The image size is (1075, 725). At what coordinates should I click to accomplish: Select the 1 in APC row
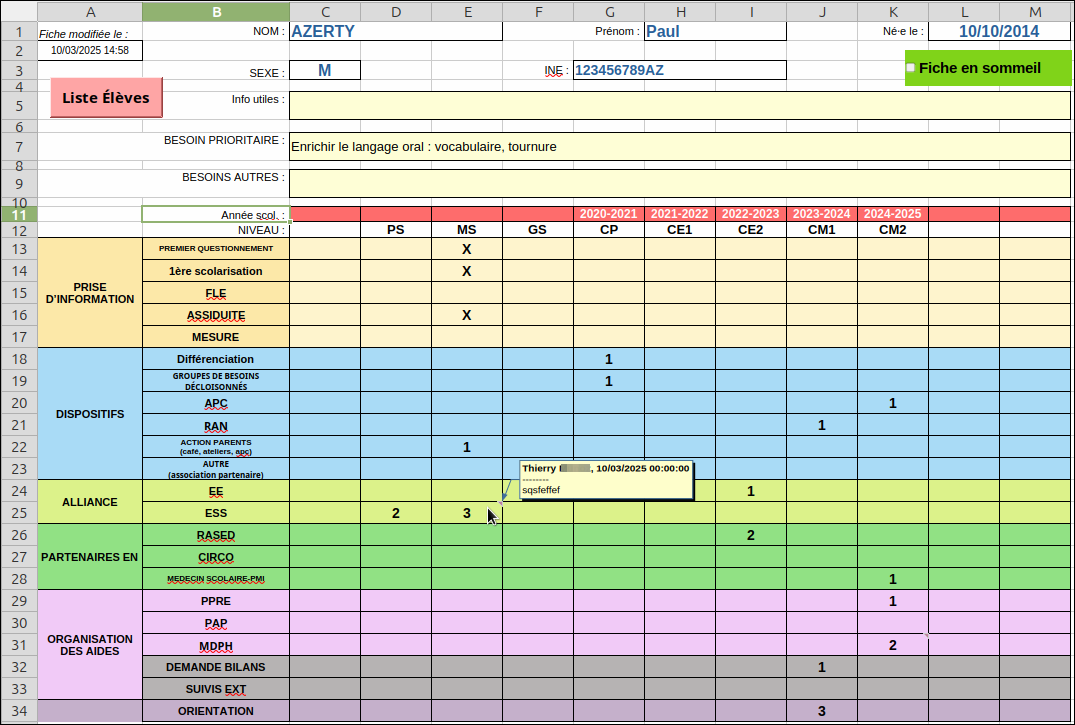point(893,403)
